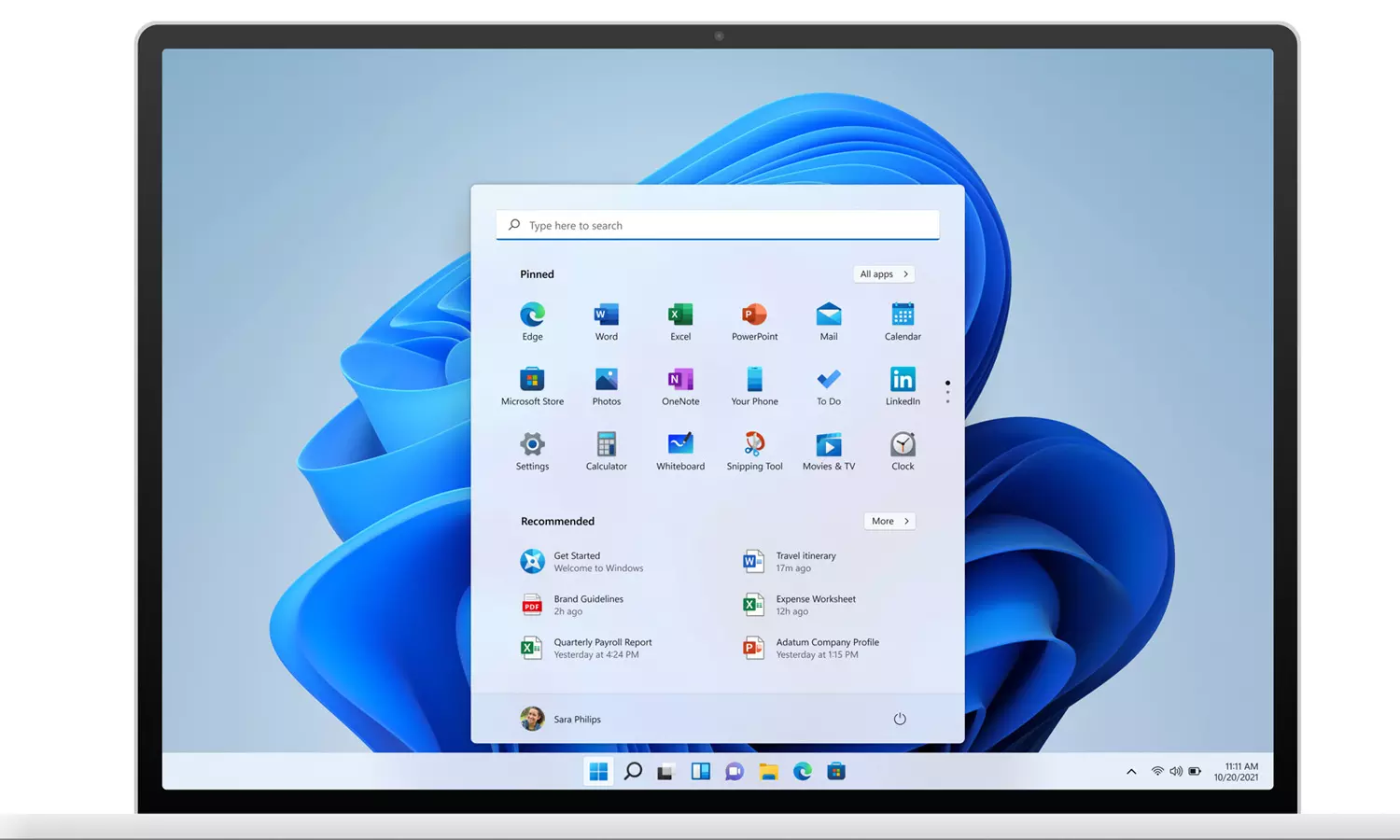
Task: Click the power button icon
Action: point(900,719)
